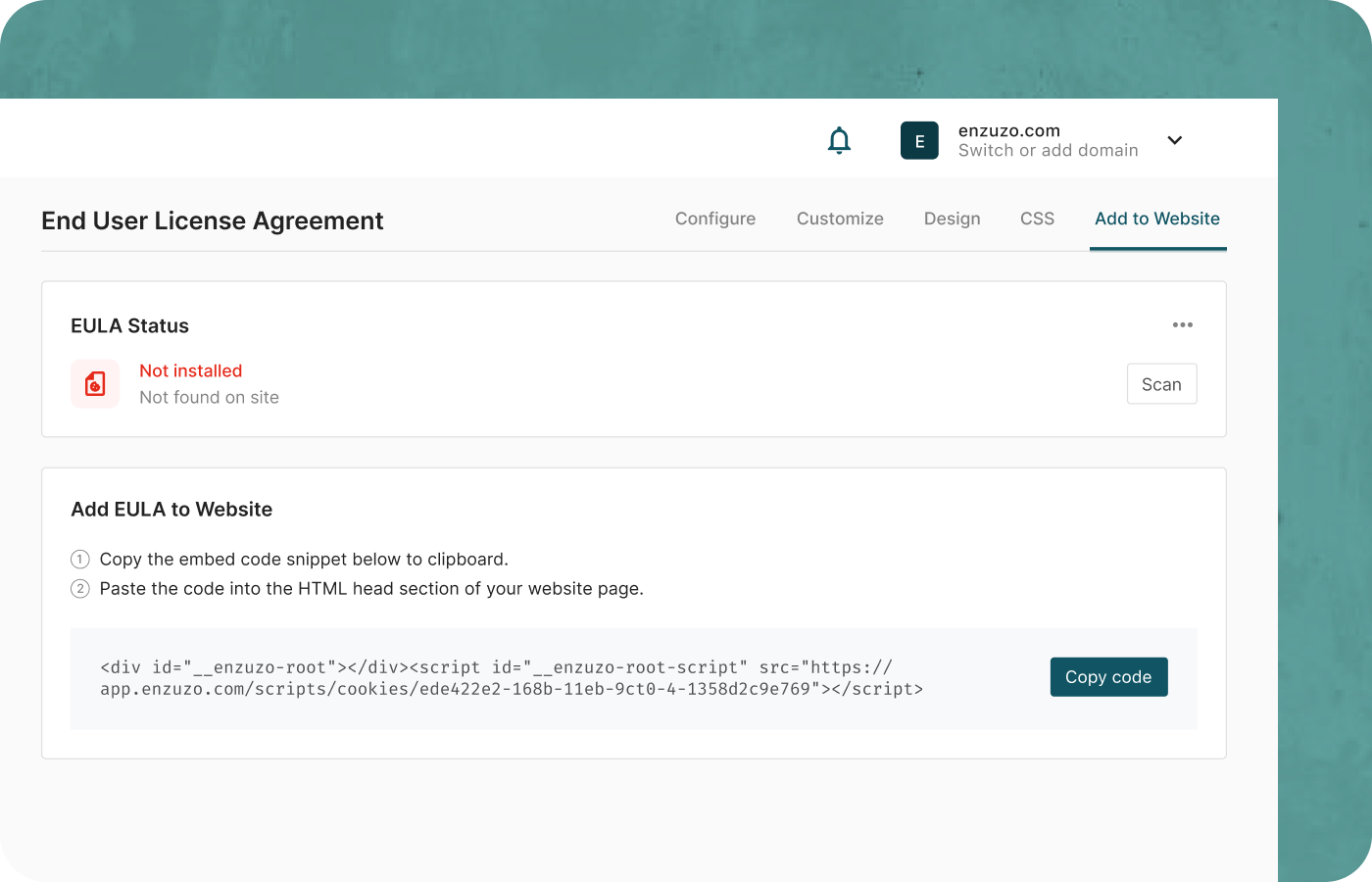Run a site Scan for the EULA

(1161, 383)
